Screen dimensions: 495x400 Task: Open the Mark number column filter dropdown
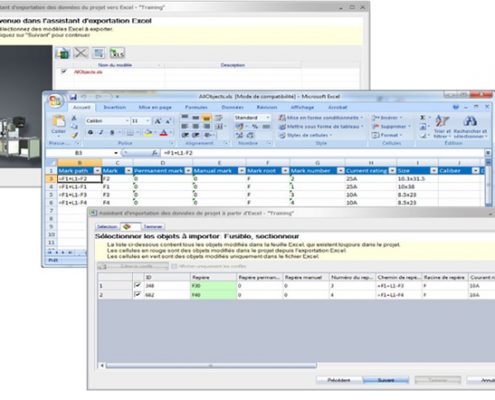coord(341,171)
